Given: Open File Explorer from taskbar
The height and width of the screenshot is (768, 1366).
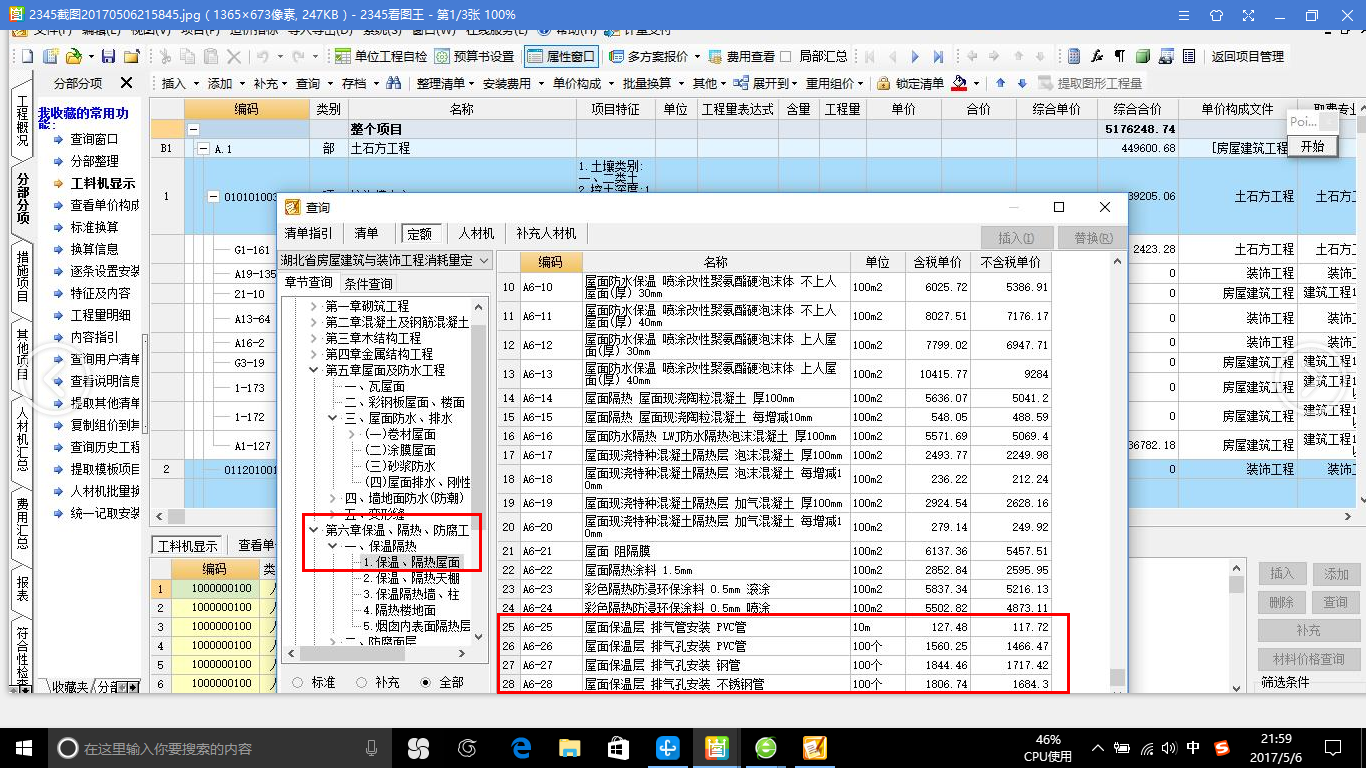Looking at the screenshot, I should (569, 747).
